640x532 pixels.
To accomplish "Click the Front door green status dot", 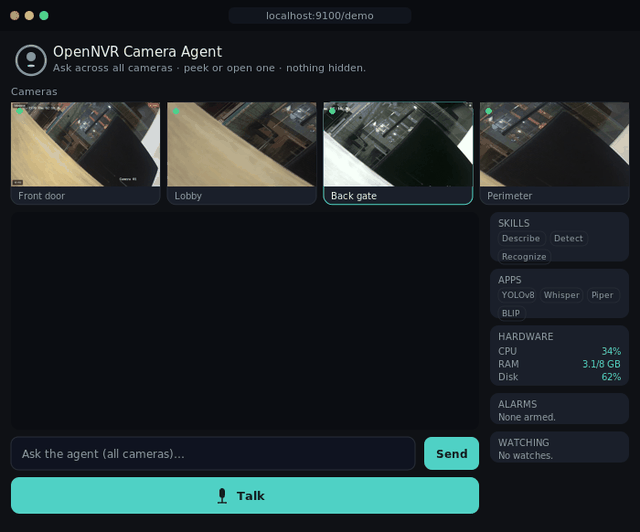I will (20, 111).
